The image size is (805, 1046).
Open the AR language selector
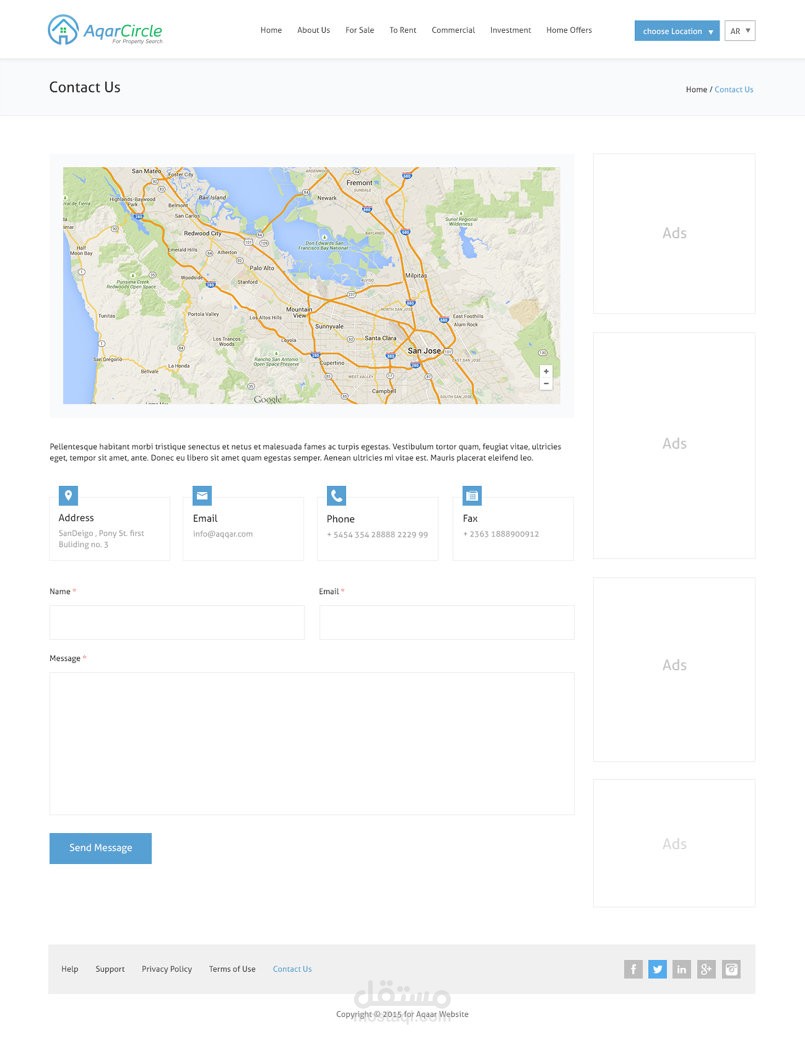(x=740, y=31)
